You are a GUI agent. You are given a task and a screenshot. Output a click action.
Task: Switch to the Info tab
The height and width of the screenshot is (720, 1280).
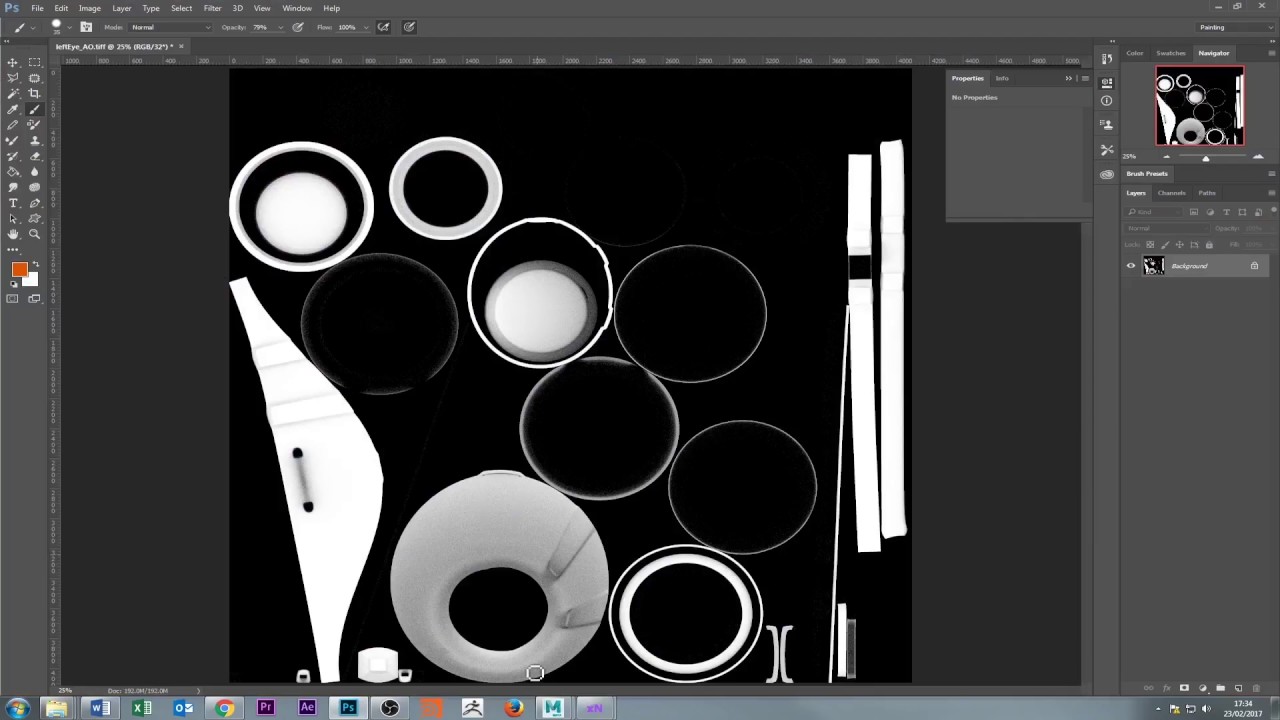(1002, 78)
